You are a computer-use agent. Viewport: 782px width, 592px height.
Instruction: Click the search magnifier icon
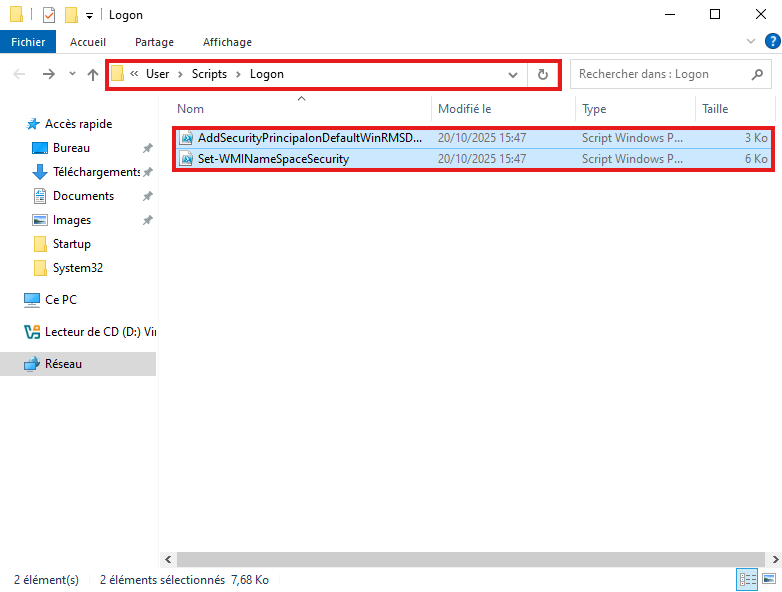pos(756,74)
